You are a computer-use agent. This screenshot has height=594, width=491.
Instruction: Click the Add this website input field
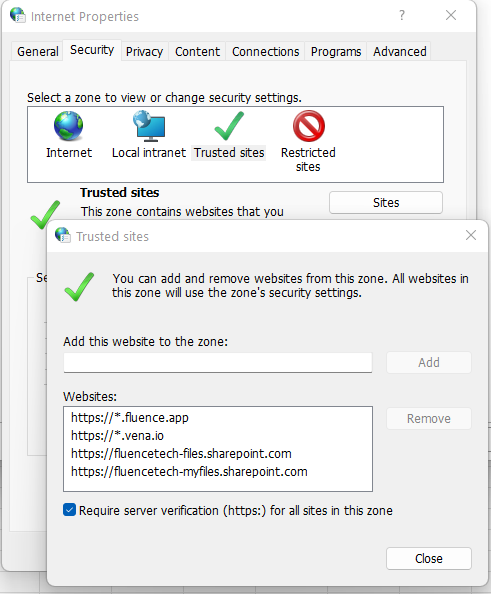click(218, 363)
